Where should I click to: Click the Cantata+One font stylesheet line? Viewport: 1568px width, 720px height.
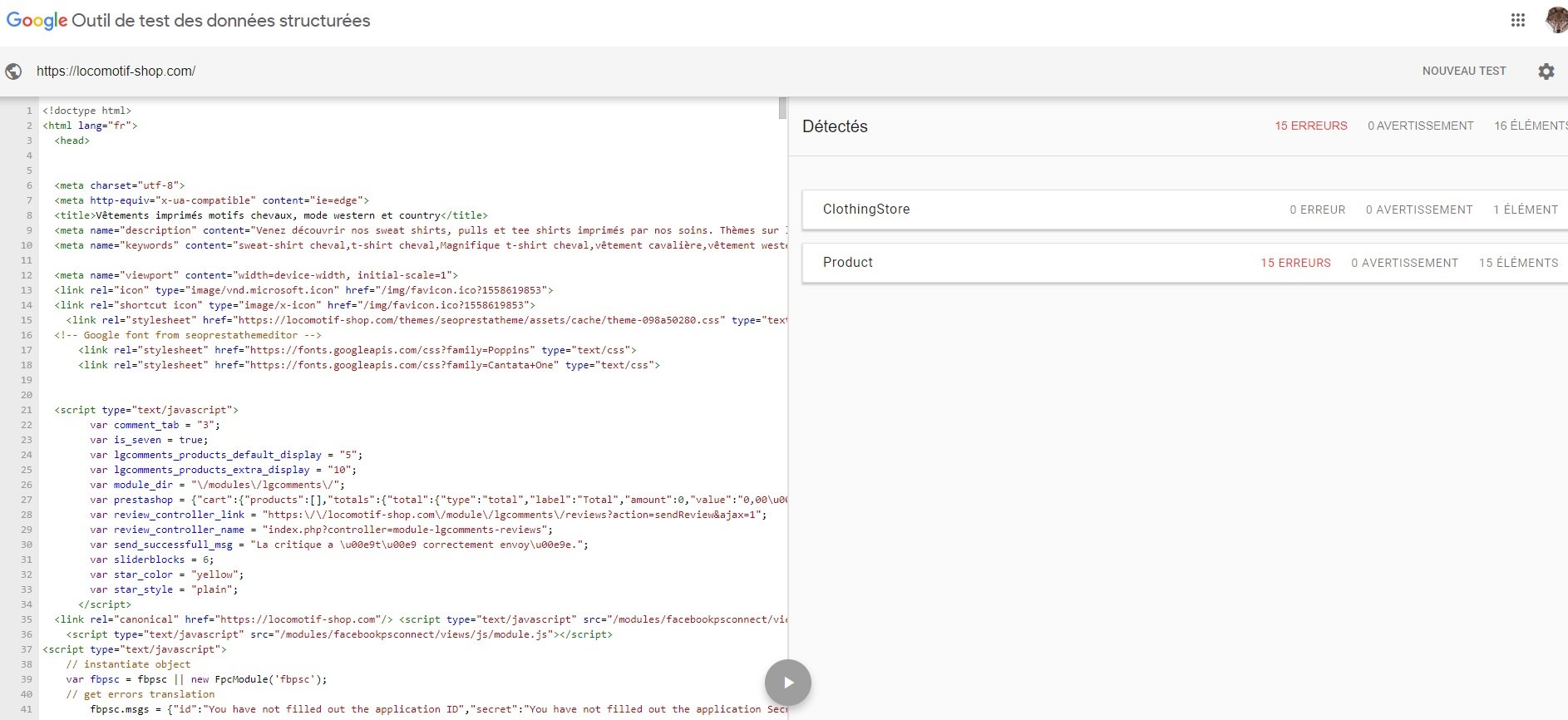click(x=369, y=365)
